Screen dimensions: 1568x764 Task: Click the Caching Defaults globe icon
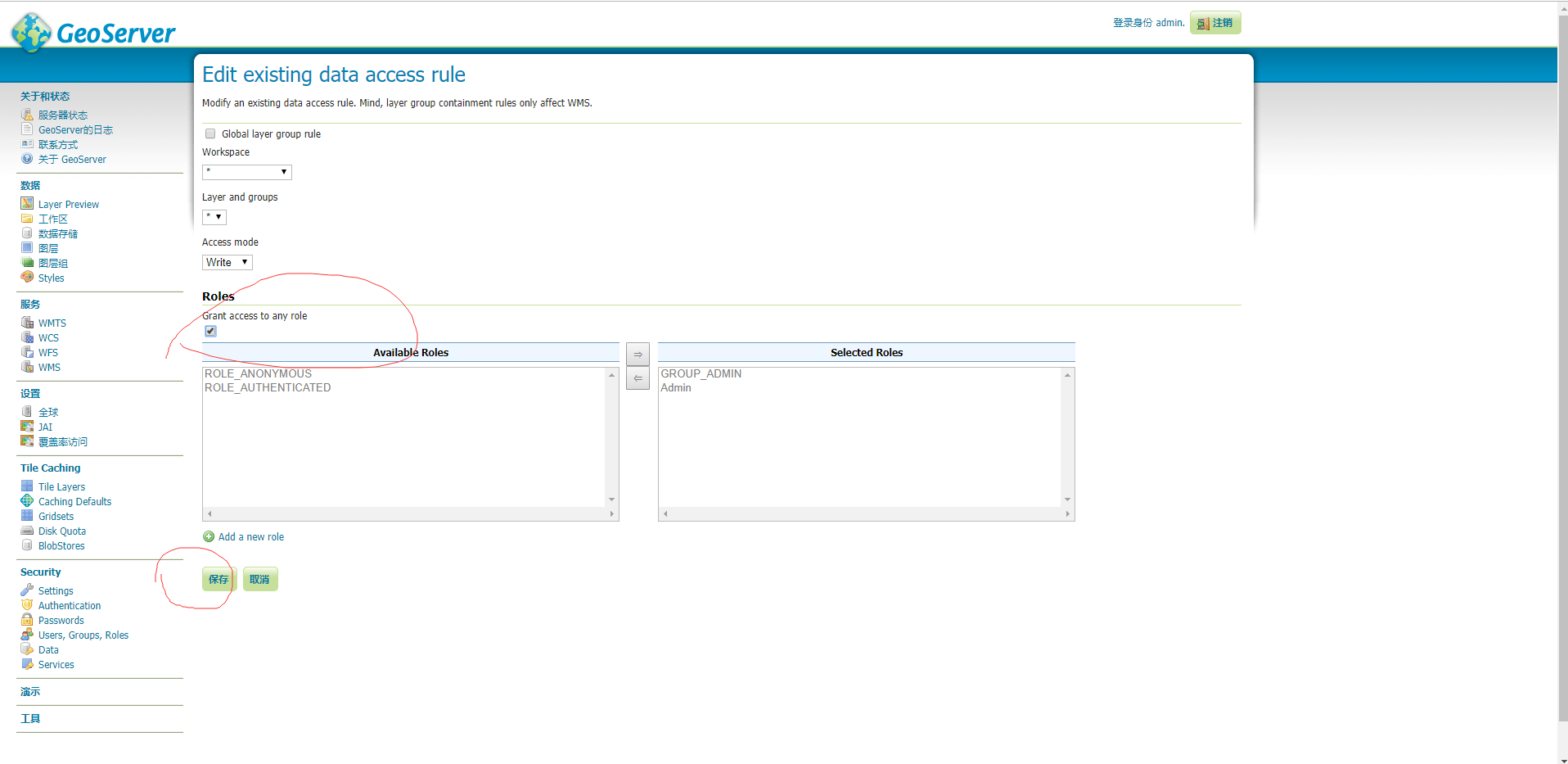pos(27,501)
